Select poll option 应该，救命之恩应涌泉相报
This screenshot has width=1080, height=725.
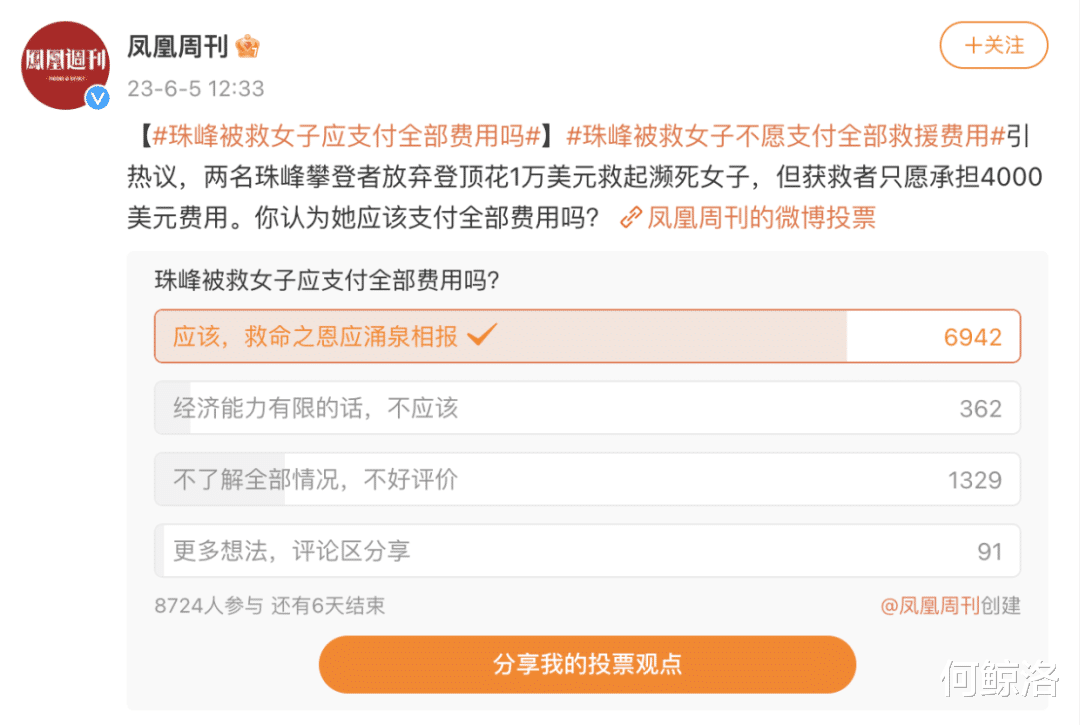pos(315,336)
